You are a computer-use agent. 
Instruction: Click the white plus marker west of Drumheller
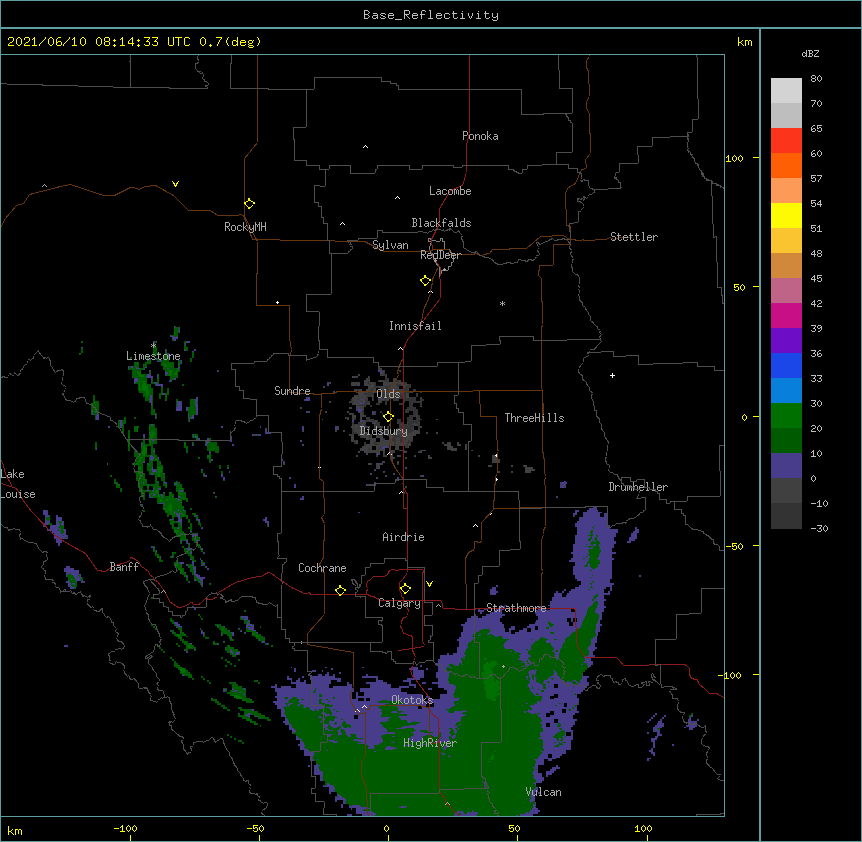point(612,375)
